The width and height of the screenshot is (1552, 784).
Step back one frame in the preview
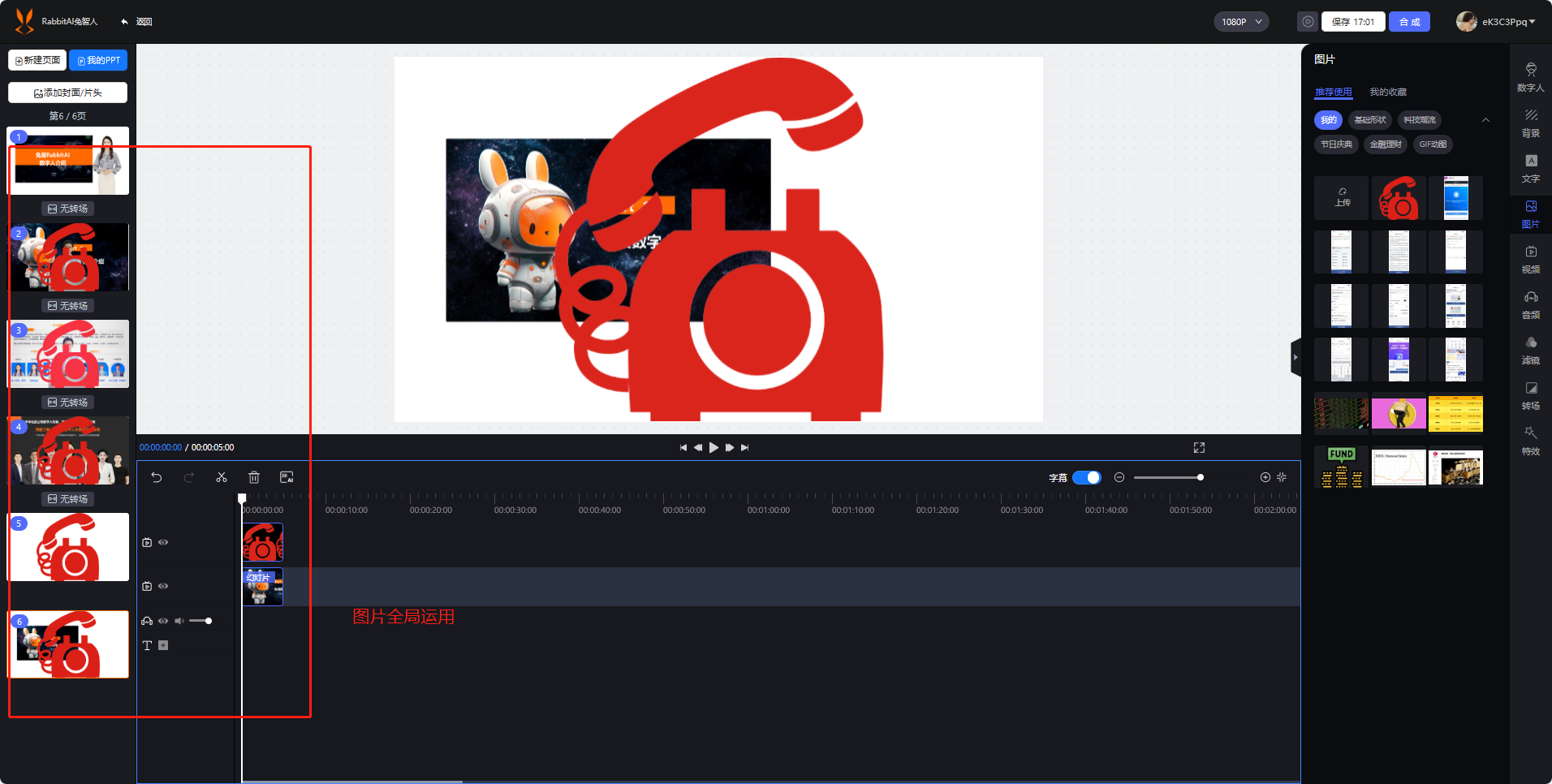tap(698, 447)
